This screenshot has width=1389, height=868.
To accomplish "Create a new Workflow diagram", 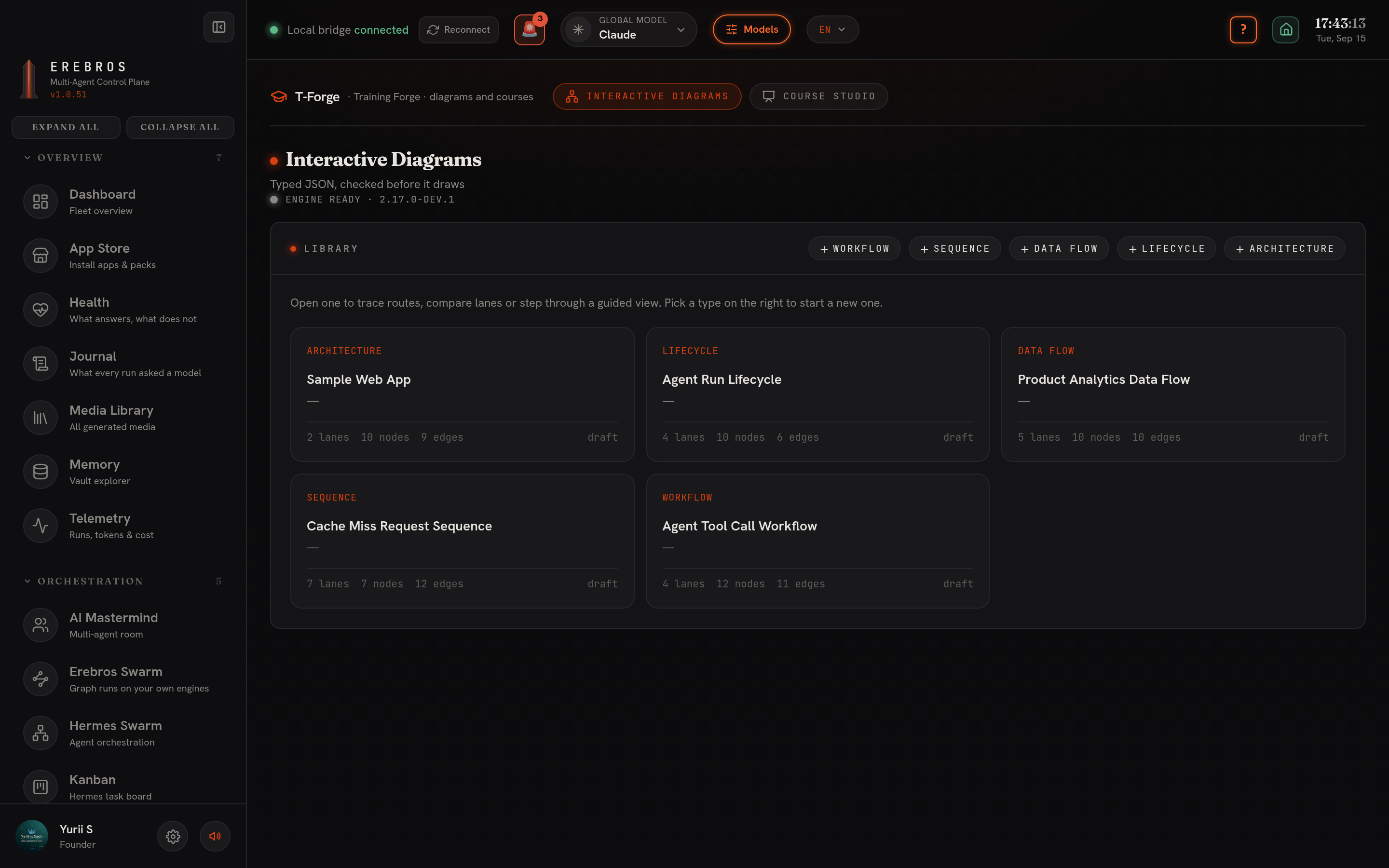I will pyautogui.click(x=854, y=248).
